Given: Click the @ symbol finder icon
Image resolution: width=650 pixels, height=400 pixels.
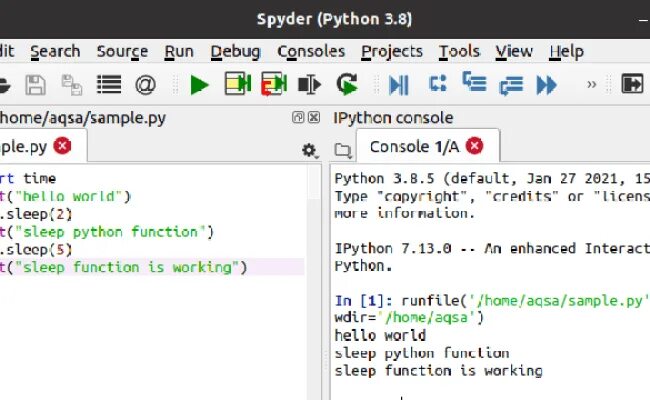Looking at the screenshot, I should click(x=145, y=85).
